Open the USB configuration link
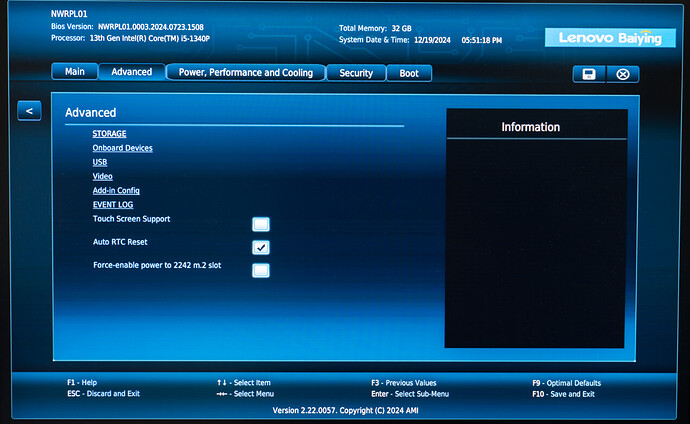This screenshot has height=424, width=690. pyautogui.click(x=100, y=162)
